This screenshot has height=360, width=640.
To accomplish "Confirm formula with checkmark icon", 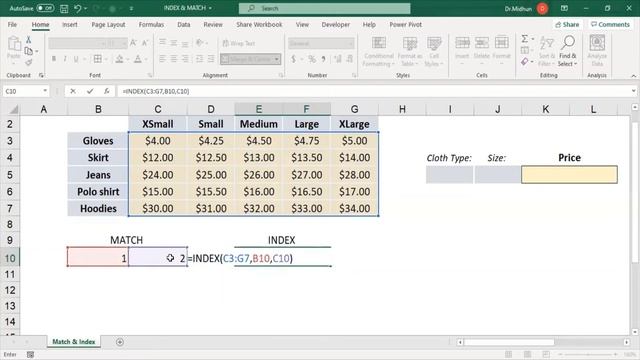I will pos(90,91).
